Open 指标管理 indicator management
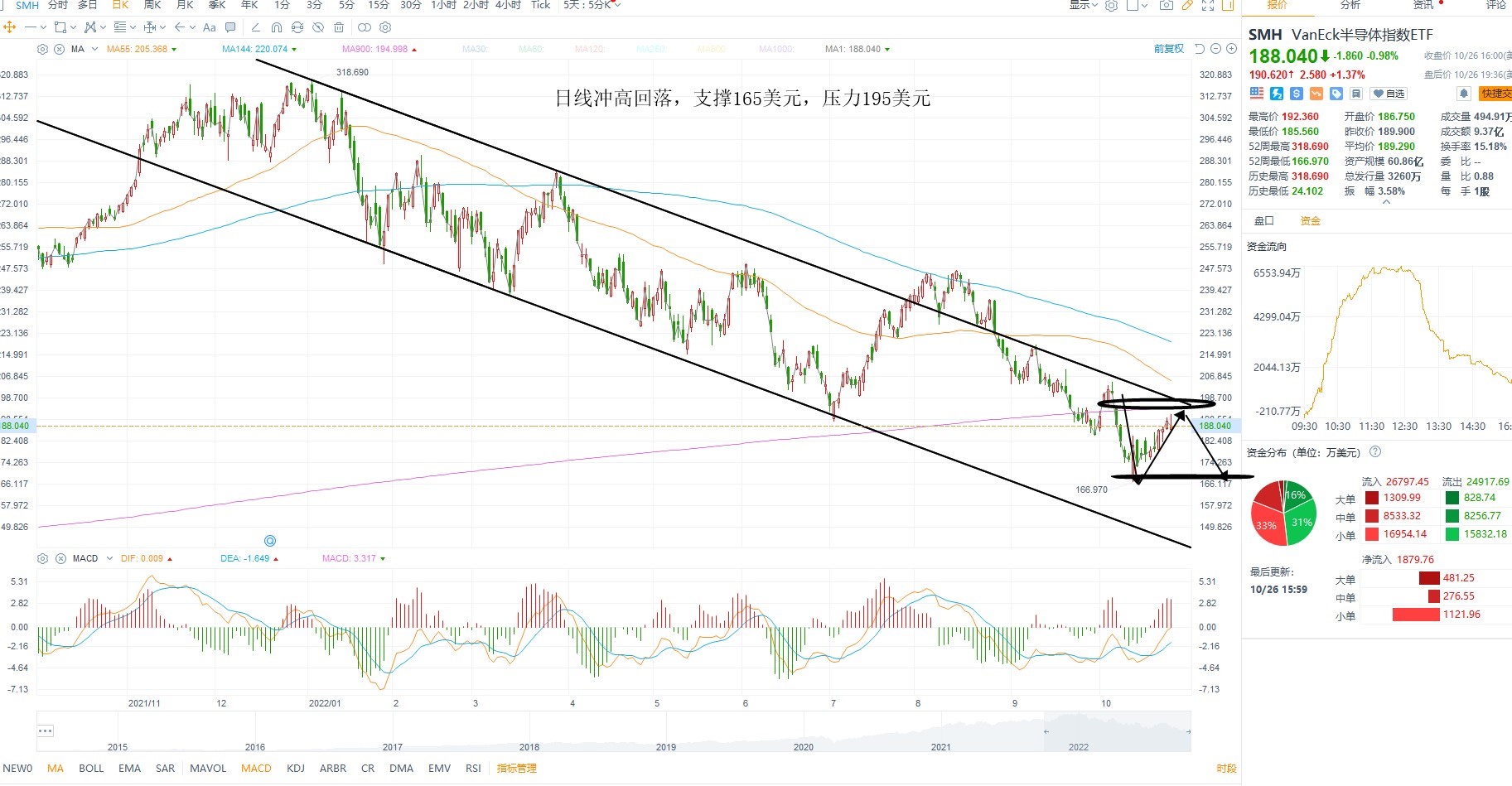 click(516, 768)
